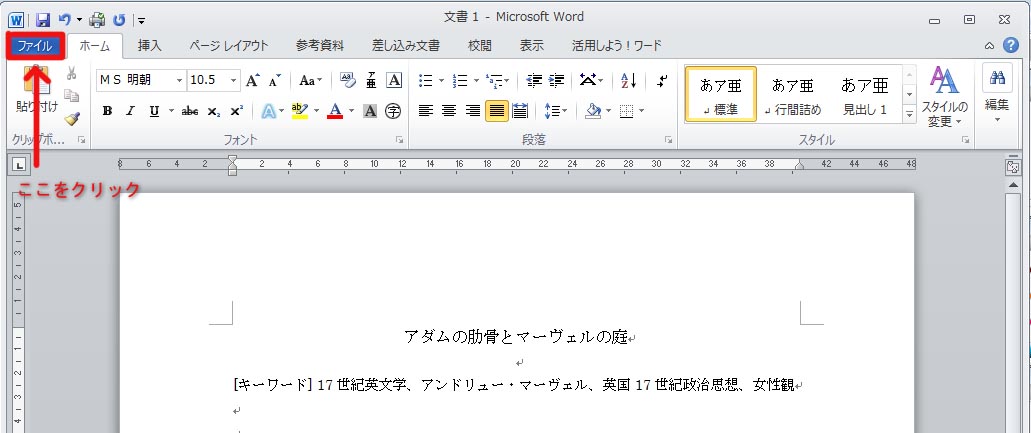Align text right
The image size is (1031, 433).
coord(473,111)
